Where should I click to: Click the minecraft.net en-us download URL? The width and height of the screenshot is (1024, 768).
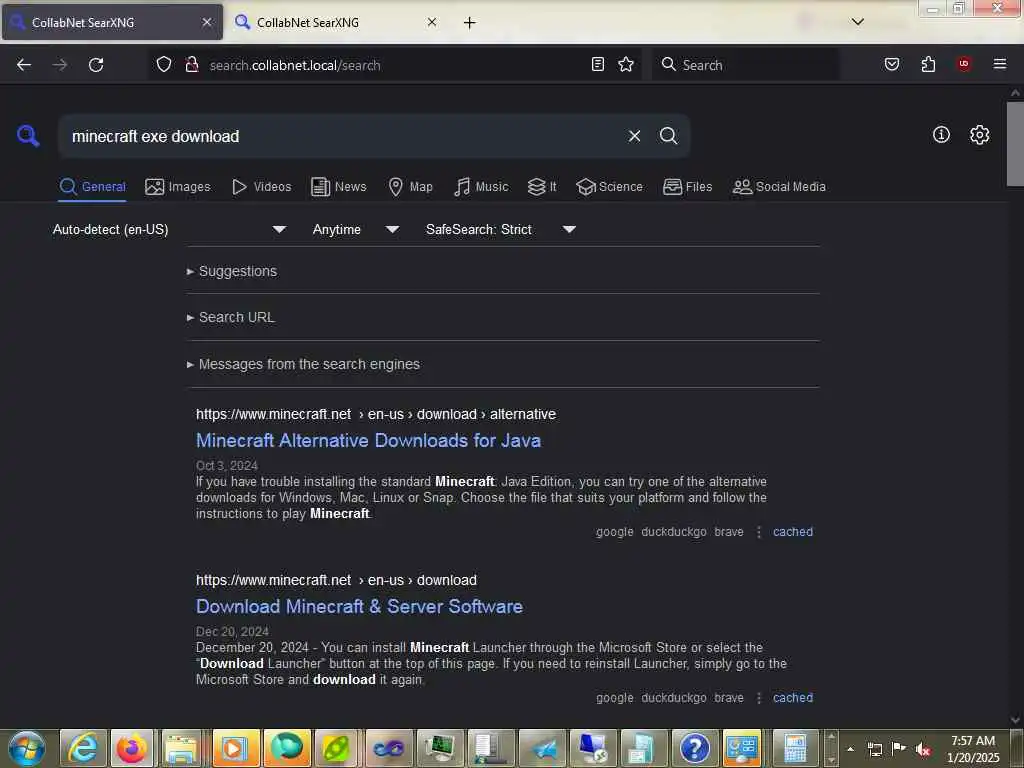pyautogui.click(x=336, y=580)
